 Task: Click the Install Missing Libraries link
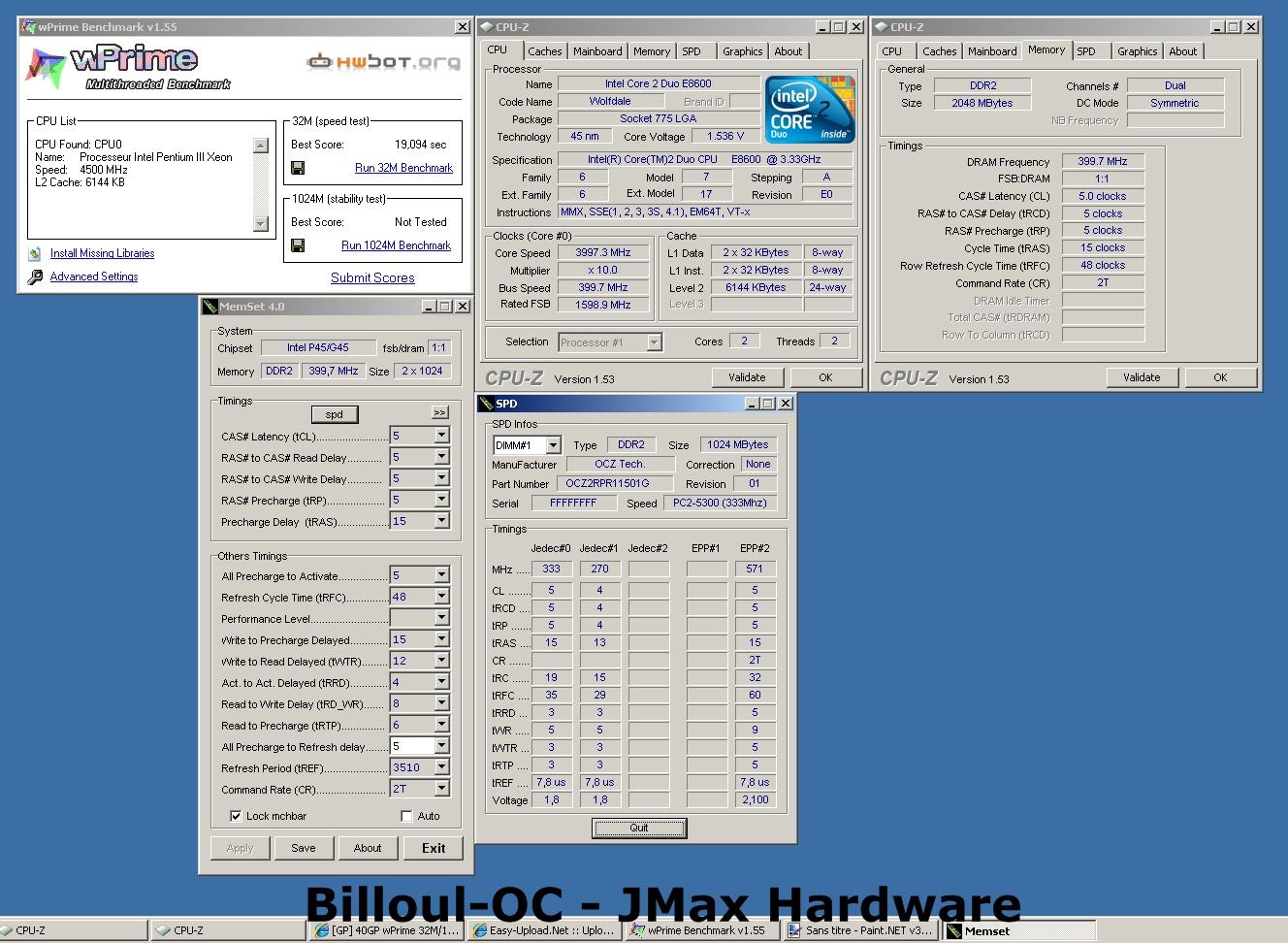(x=102, y=253)
